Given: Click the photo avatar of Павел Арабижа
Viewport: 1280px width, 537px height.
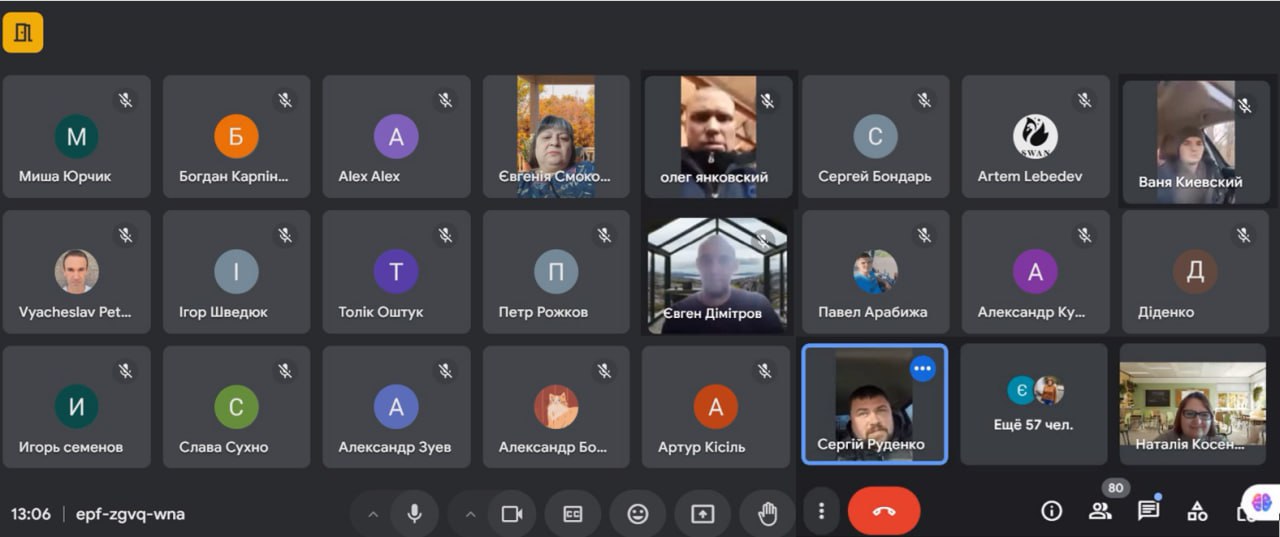Looking at the screenshot, I should 875,272.
